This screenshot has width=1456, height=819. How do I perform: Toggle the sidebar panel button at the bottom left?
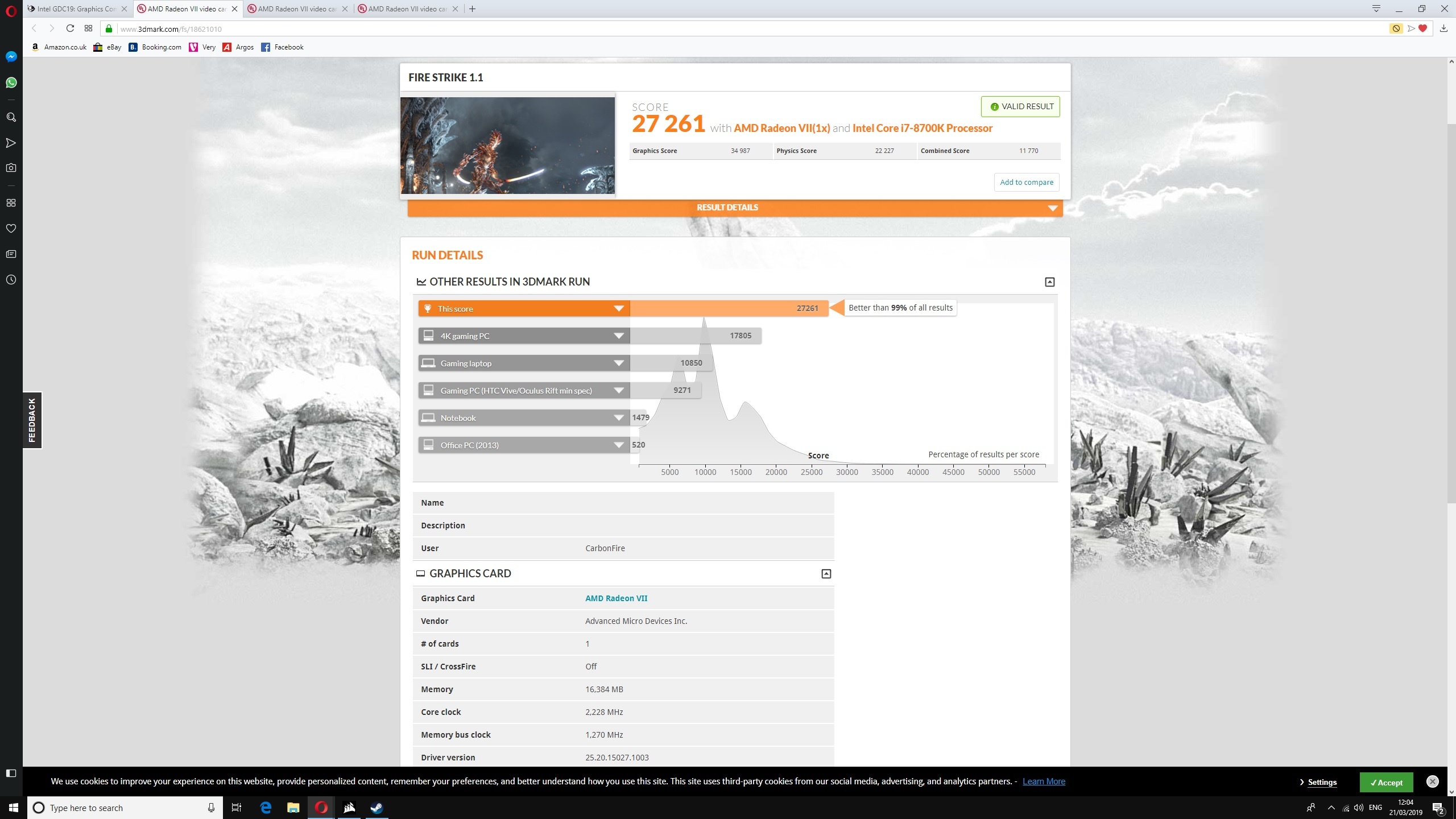pos(11,773)
